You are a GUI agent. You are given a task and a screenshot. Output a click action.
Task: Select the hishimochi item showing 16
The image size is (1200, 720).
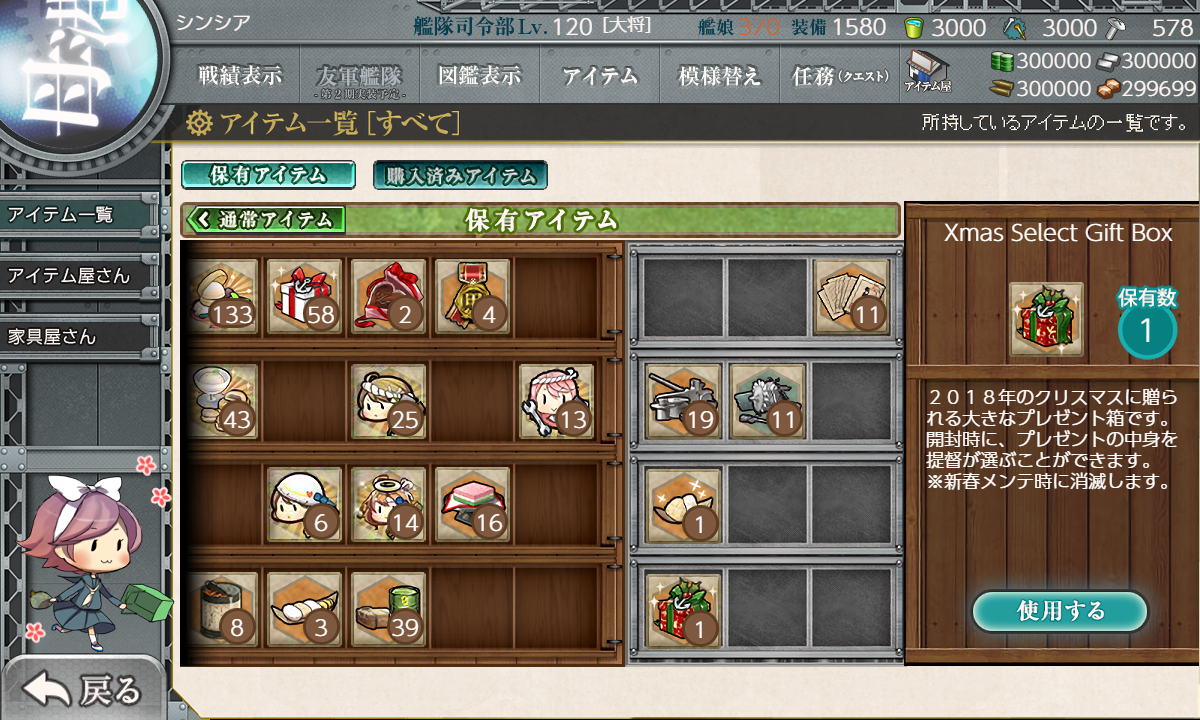click(x=472, y=504)
